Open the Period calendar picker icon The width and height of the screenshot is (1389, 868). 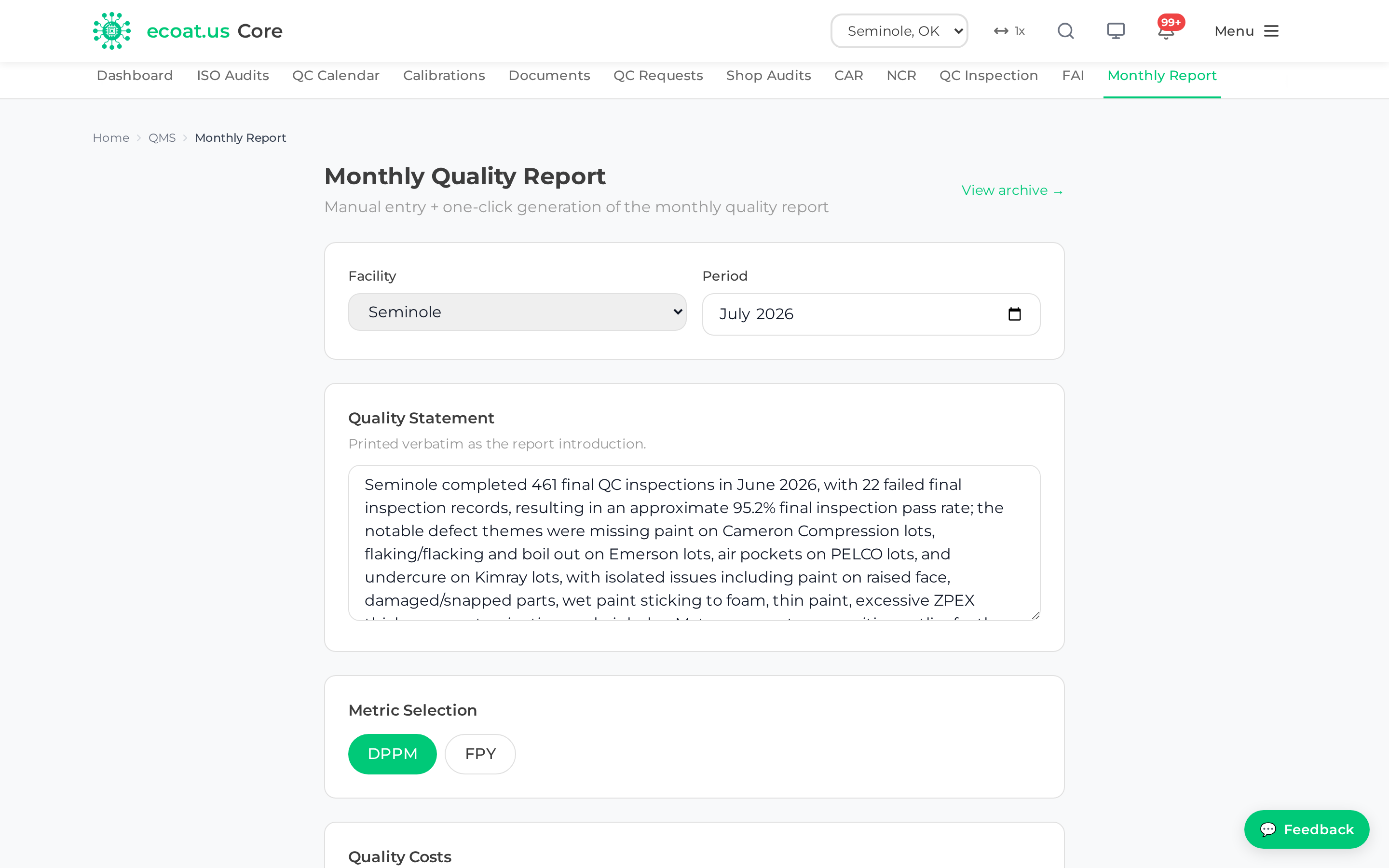point(1014,314)
